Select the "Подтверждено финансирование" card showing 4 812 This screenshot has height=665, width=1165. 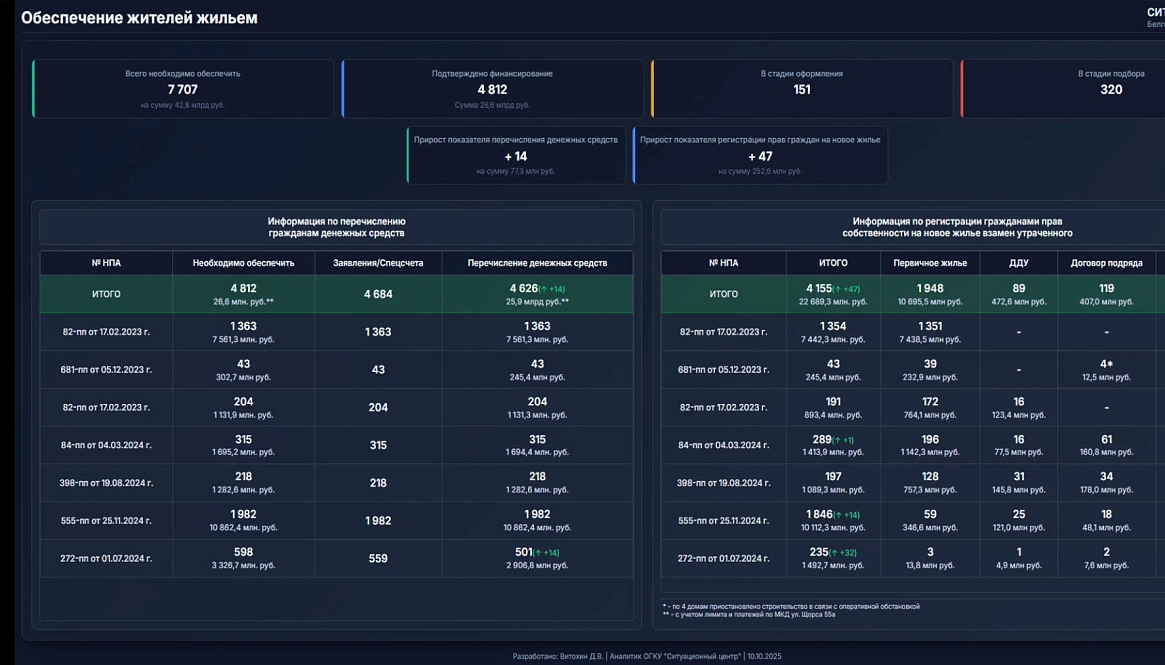(x=492, y=88)
